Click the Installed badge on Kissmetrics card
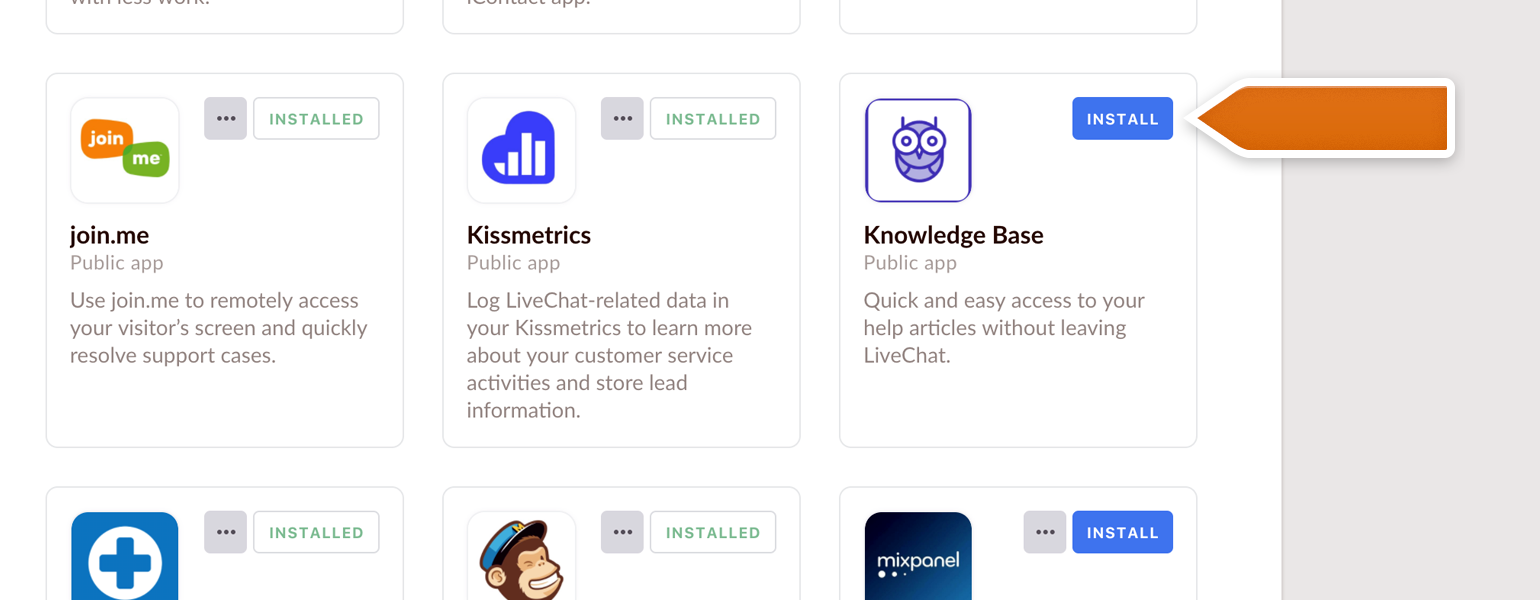 [x=713, y=119]
